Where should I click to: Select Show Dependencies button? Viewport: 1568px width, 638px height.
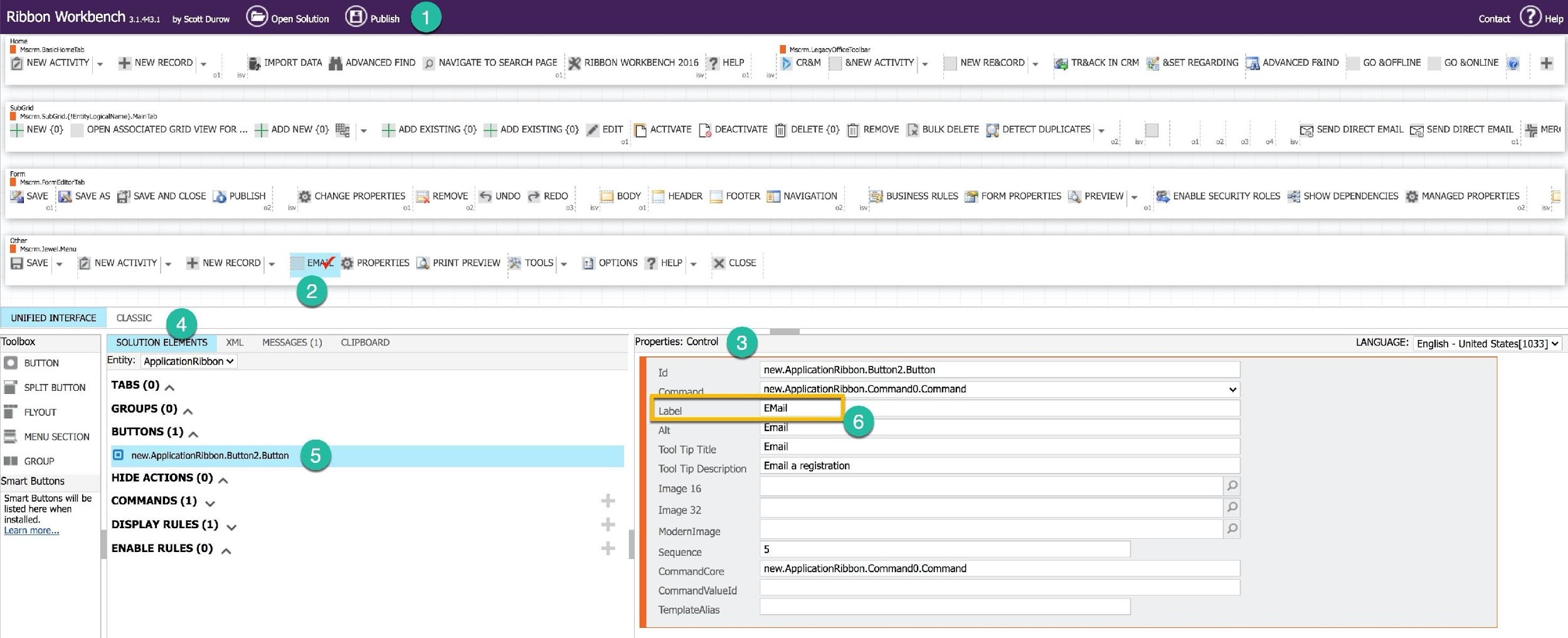tap(1343, 196)
